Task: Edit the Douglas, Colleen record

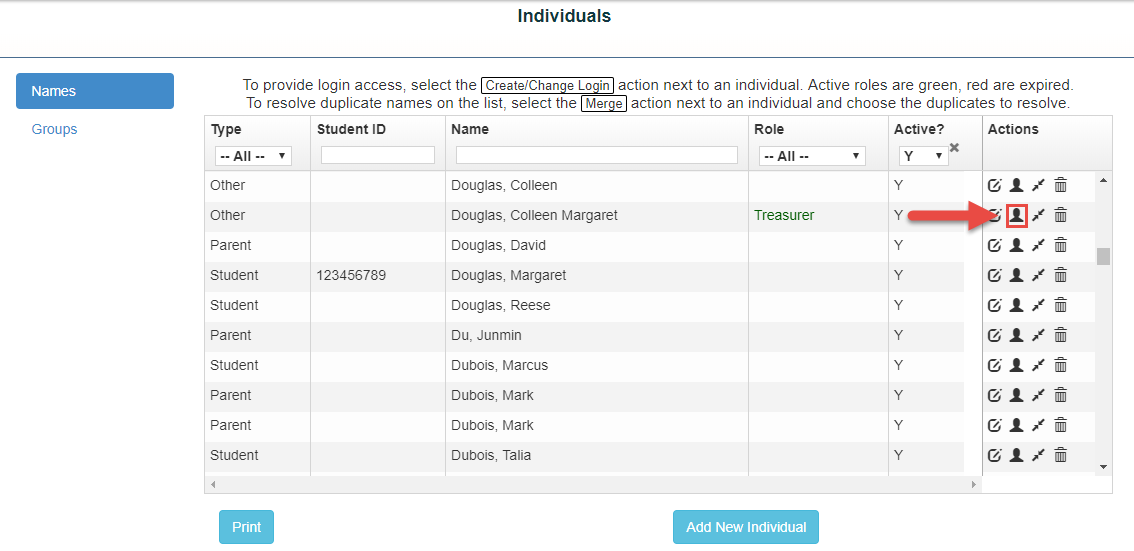Action: point(994,185)
